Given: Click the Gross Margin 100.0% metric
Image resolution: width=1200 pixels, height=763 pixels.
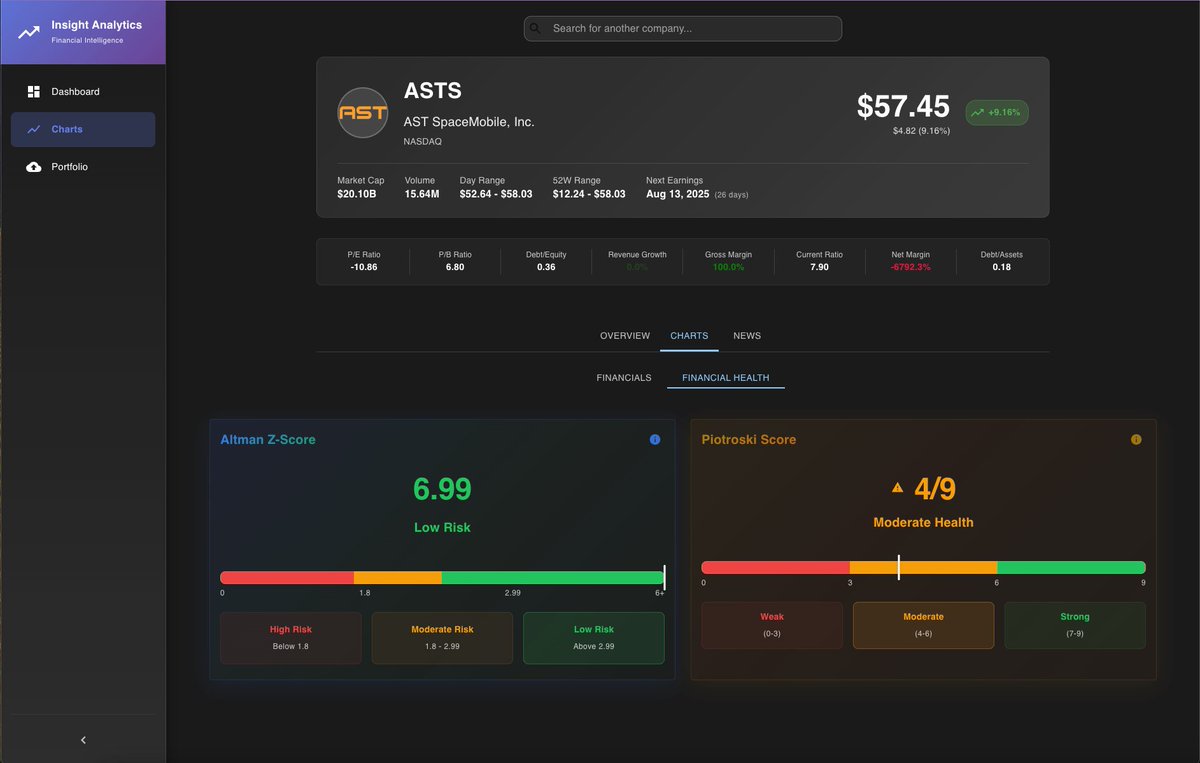Looking at the screenshot, I should point(728,261).
